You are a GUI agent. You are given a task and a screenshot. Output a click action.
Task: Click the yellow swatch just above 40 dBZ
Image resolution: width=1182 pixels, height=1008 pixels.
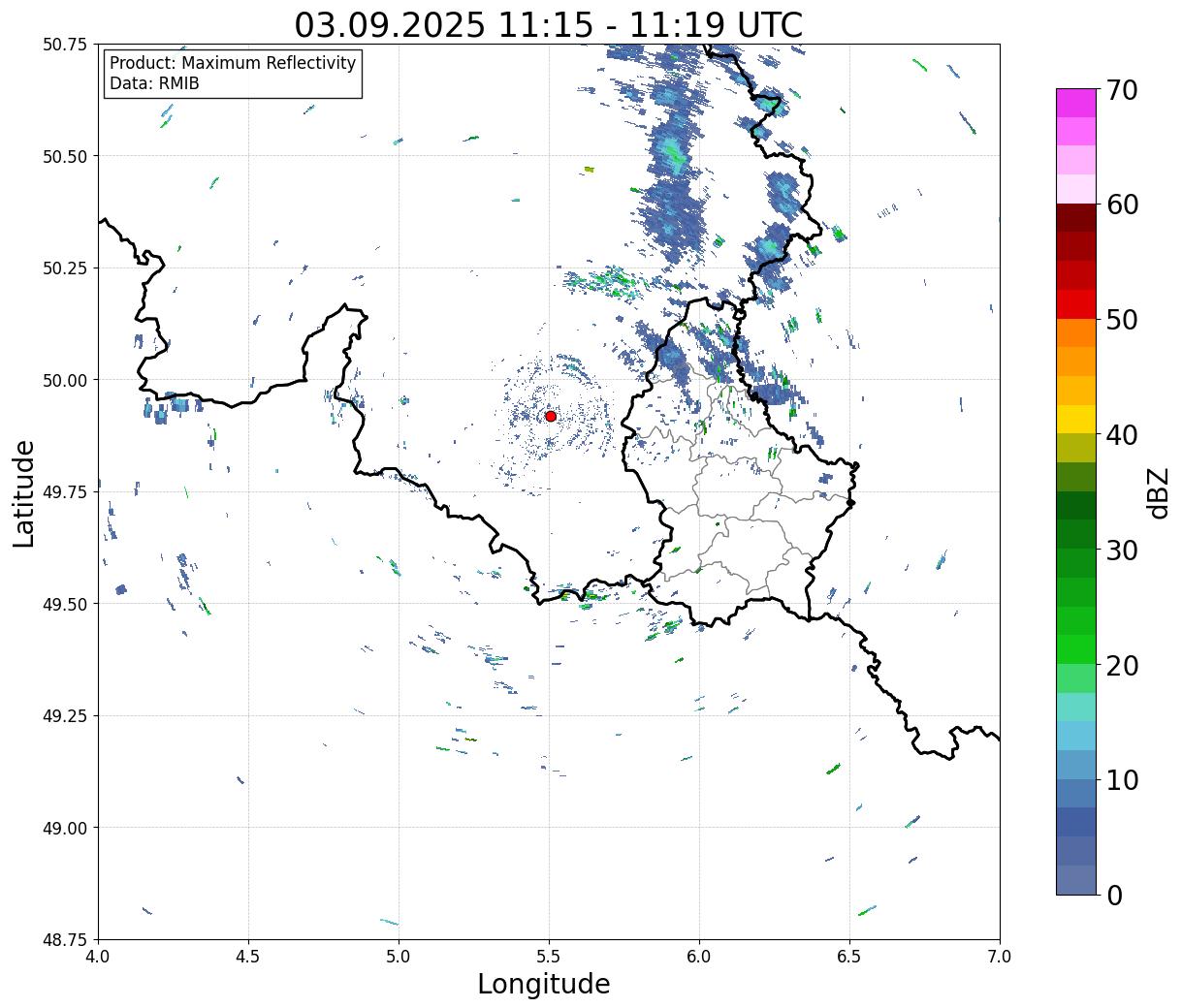click(1076, 420)
